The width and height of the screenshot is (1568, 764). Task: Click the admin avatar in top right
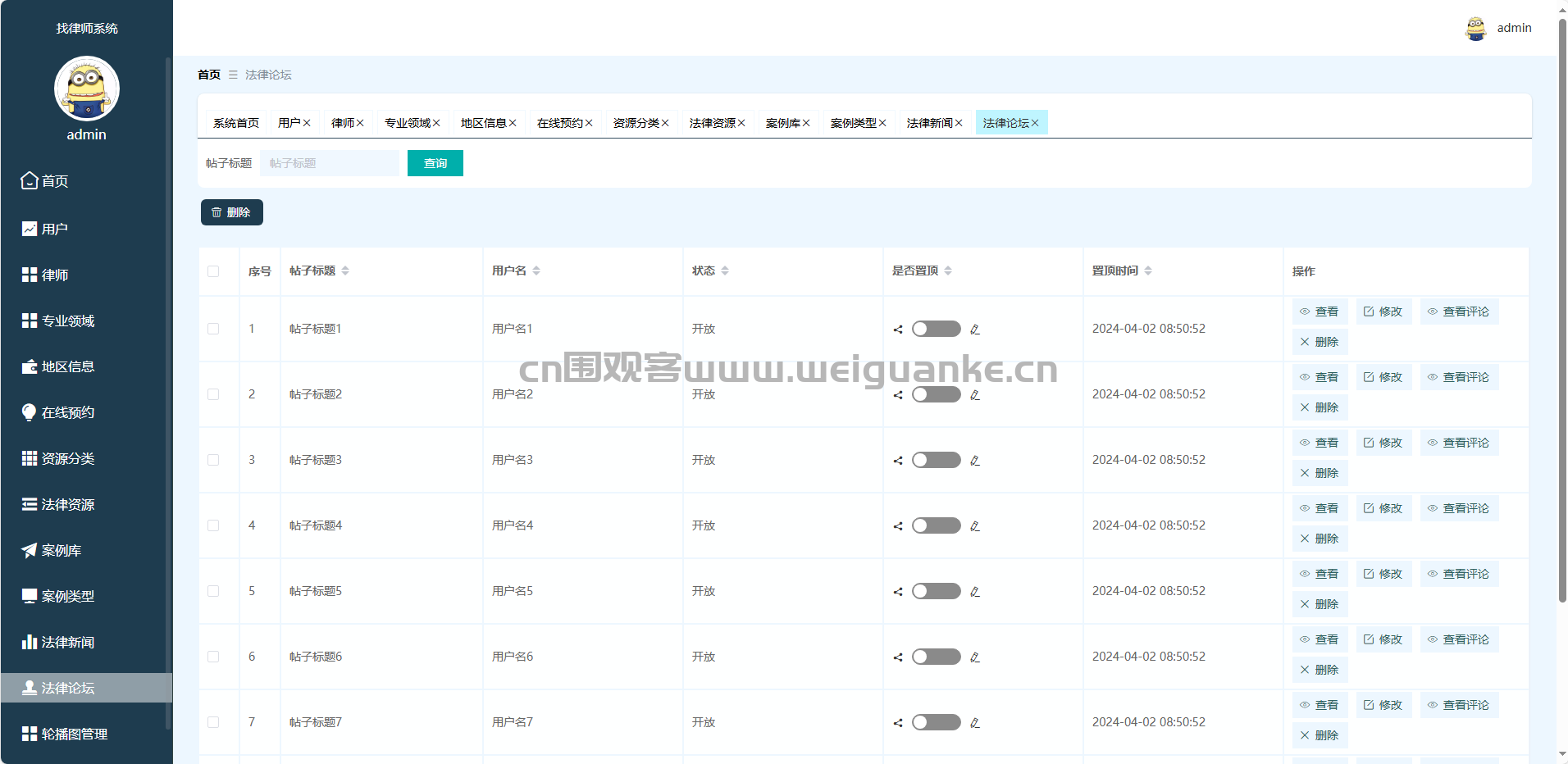(x=1475, y=28)
